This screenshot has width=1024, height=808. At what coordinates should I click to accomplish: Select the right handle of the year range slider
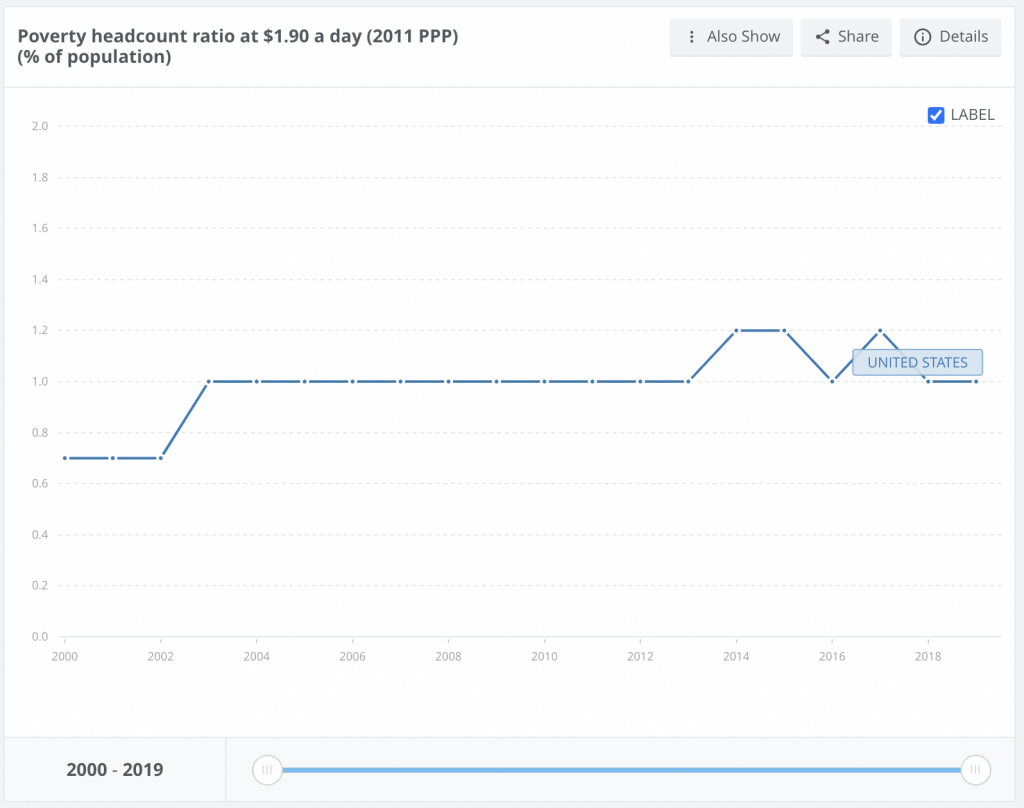(975, 769)
